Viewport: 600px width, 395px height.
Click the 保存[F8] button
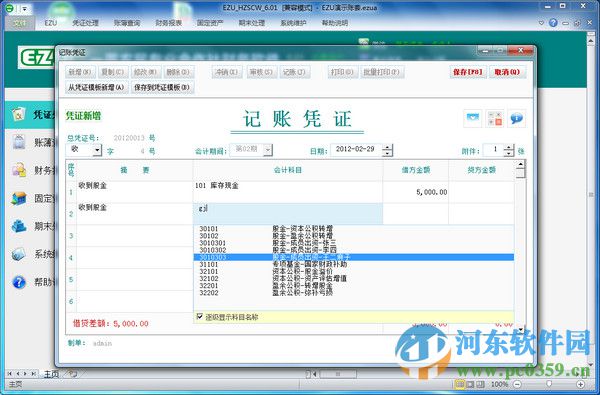468,72
